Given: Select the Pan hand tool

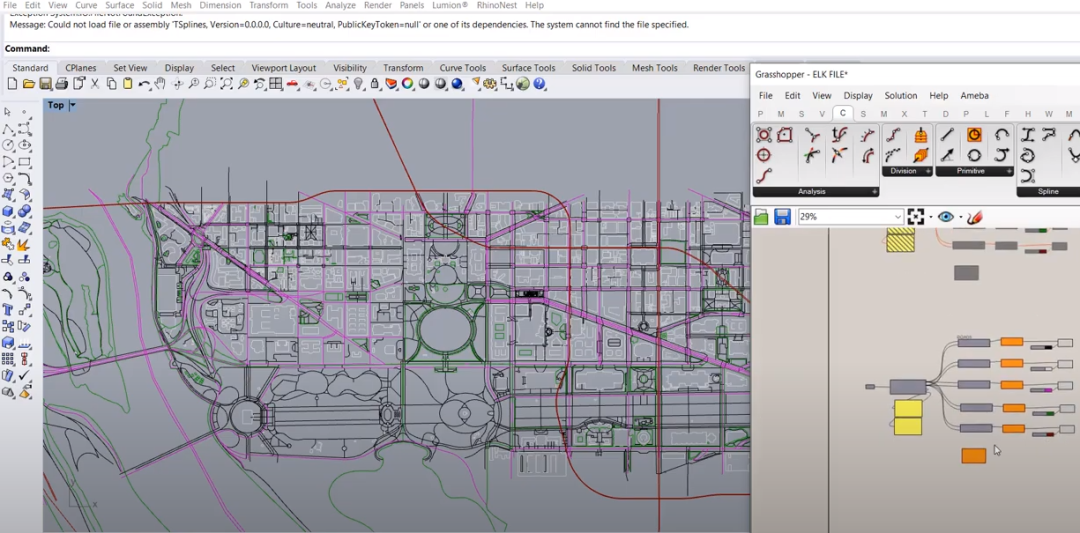Looking at the screenshot, I should point(161,84).
